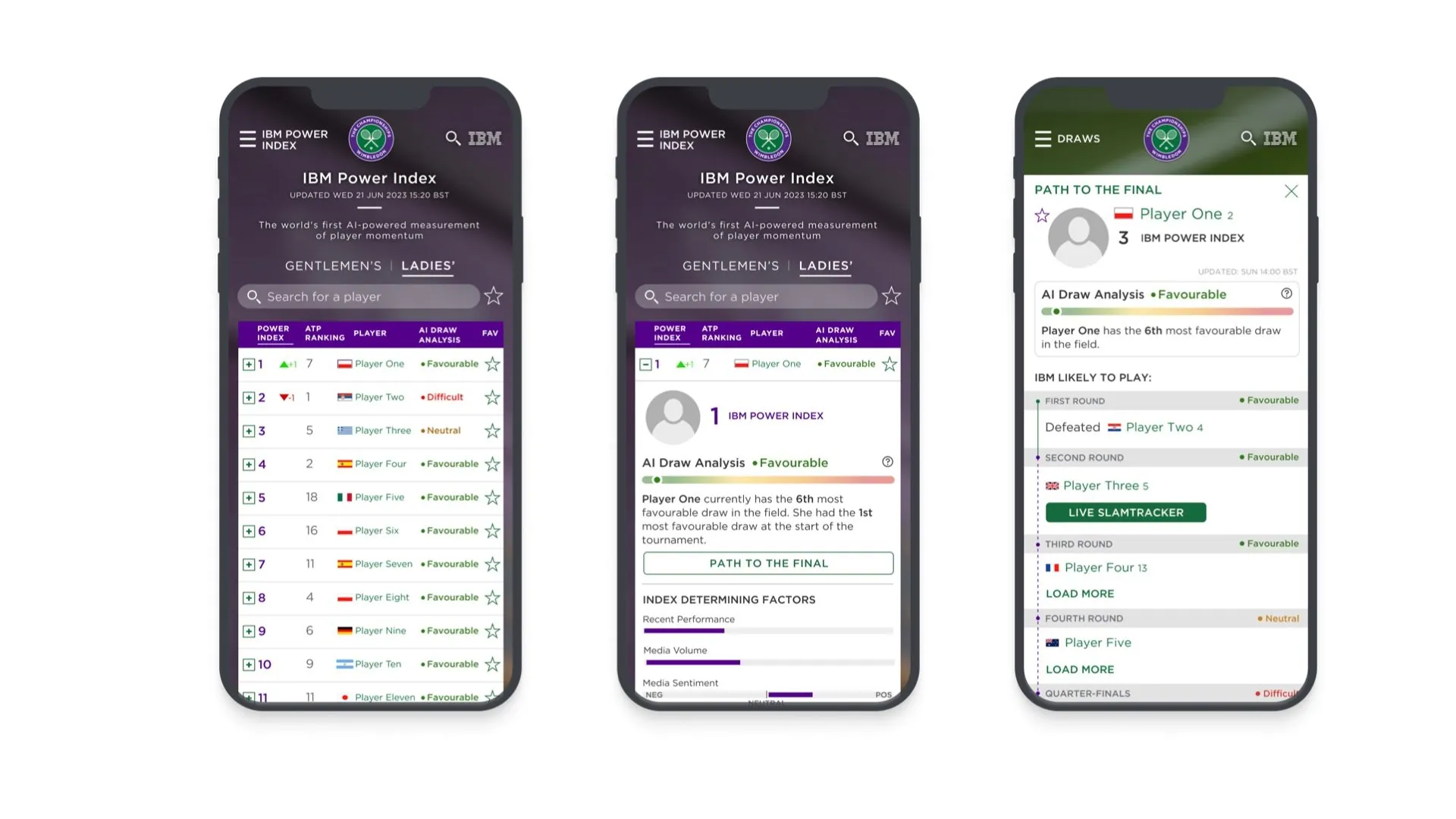Click the IBM Power Index menu icon
This screenshot has height=819, width=1456.
(247, 138)
